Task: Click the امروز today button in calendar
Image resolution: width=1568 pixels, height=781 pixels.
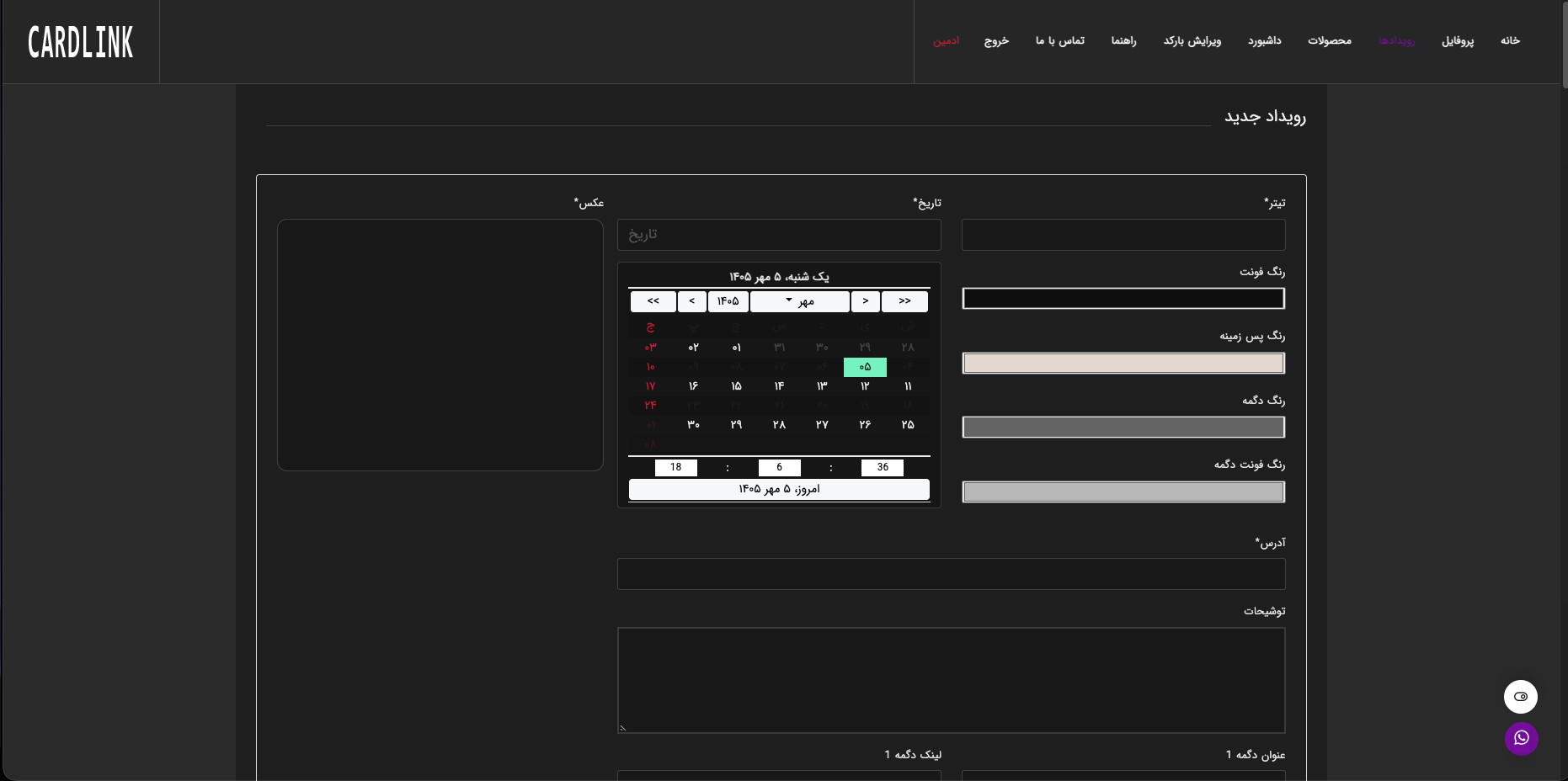Action: (x=779, y=489)
